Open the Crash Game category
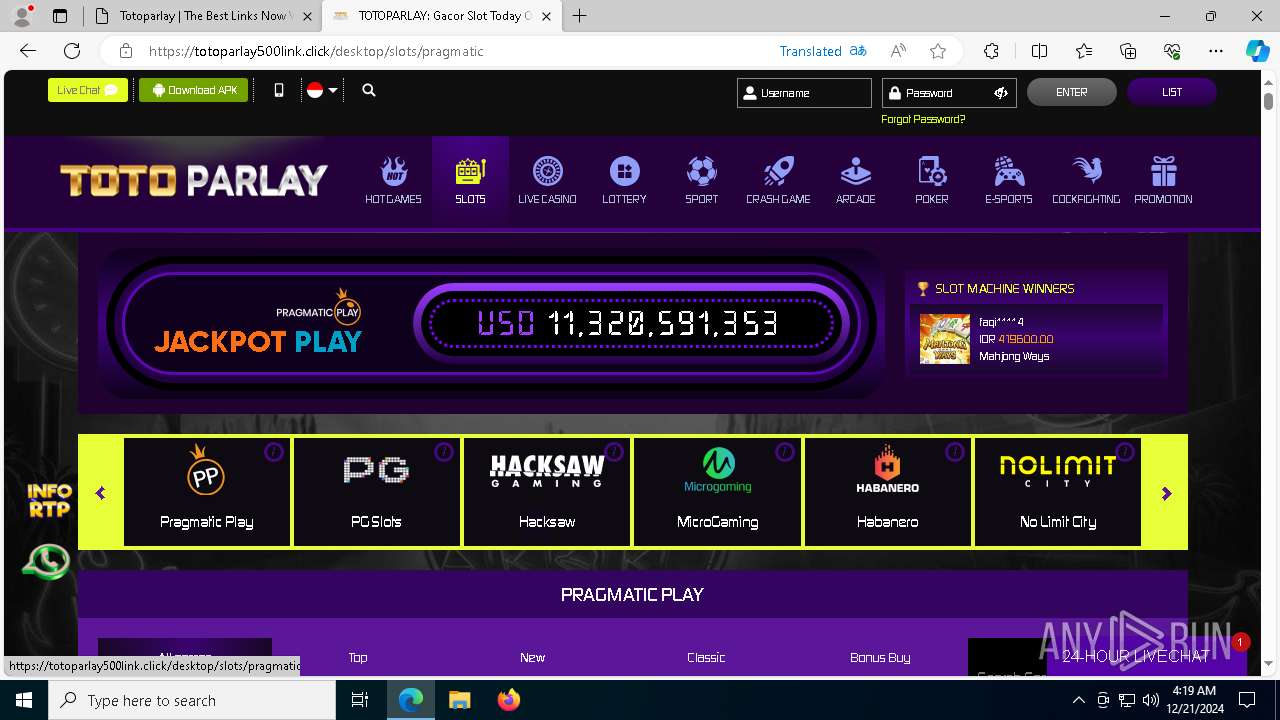1280x720 pixels. point(778,181)
